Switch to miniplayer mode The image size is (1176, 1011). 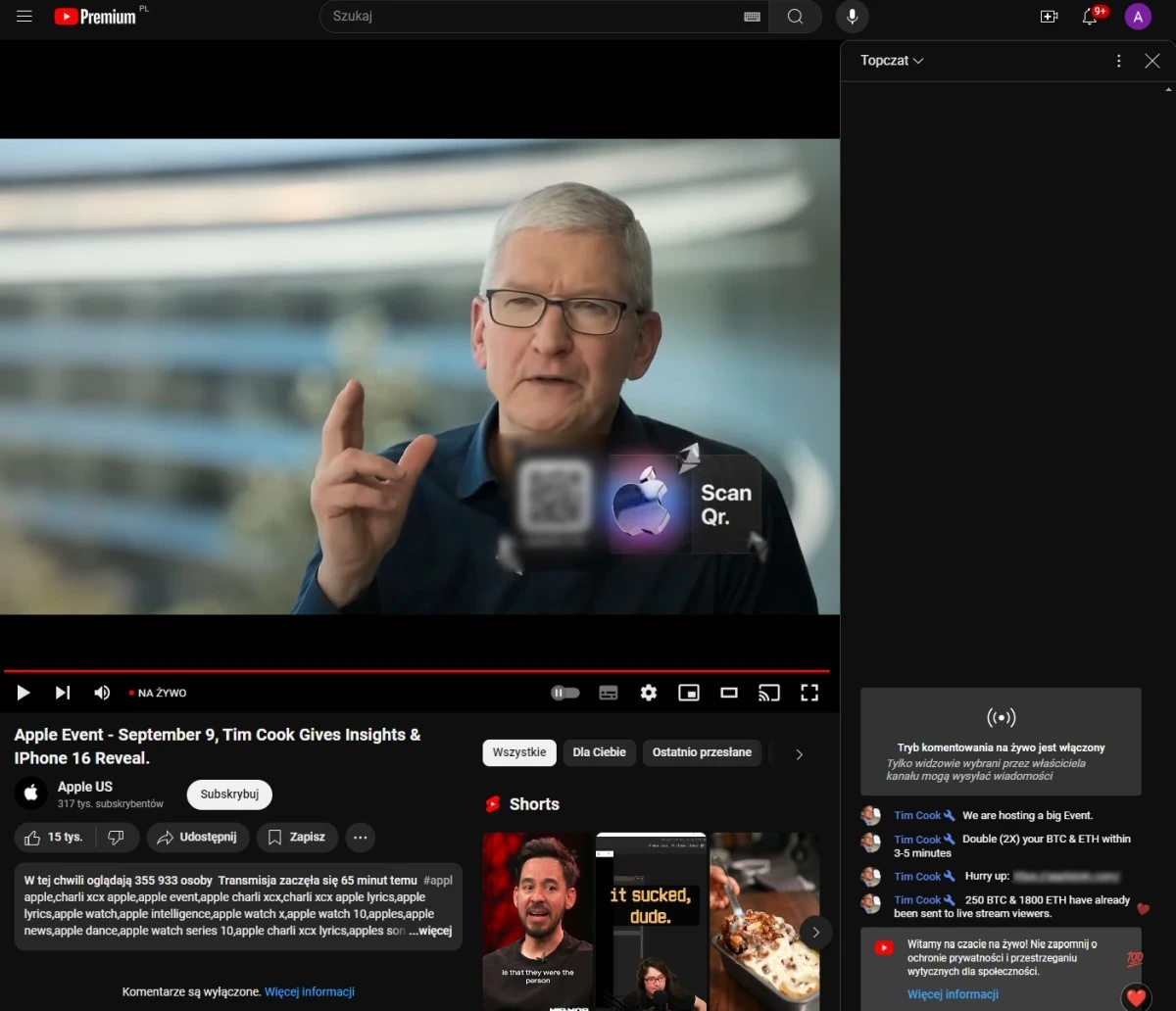[x=689, y=693]
